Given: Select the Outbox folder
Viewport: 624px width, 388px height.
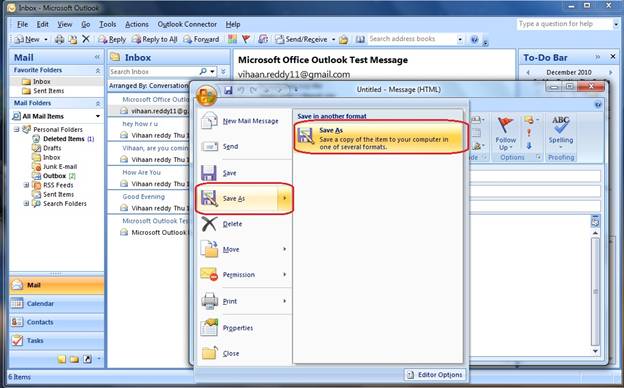Looking at the screenshot, I should pyautogui.click(x=54, y=176).
